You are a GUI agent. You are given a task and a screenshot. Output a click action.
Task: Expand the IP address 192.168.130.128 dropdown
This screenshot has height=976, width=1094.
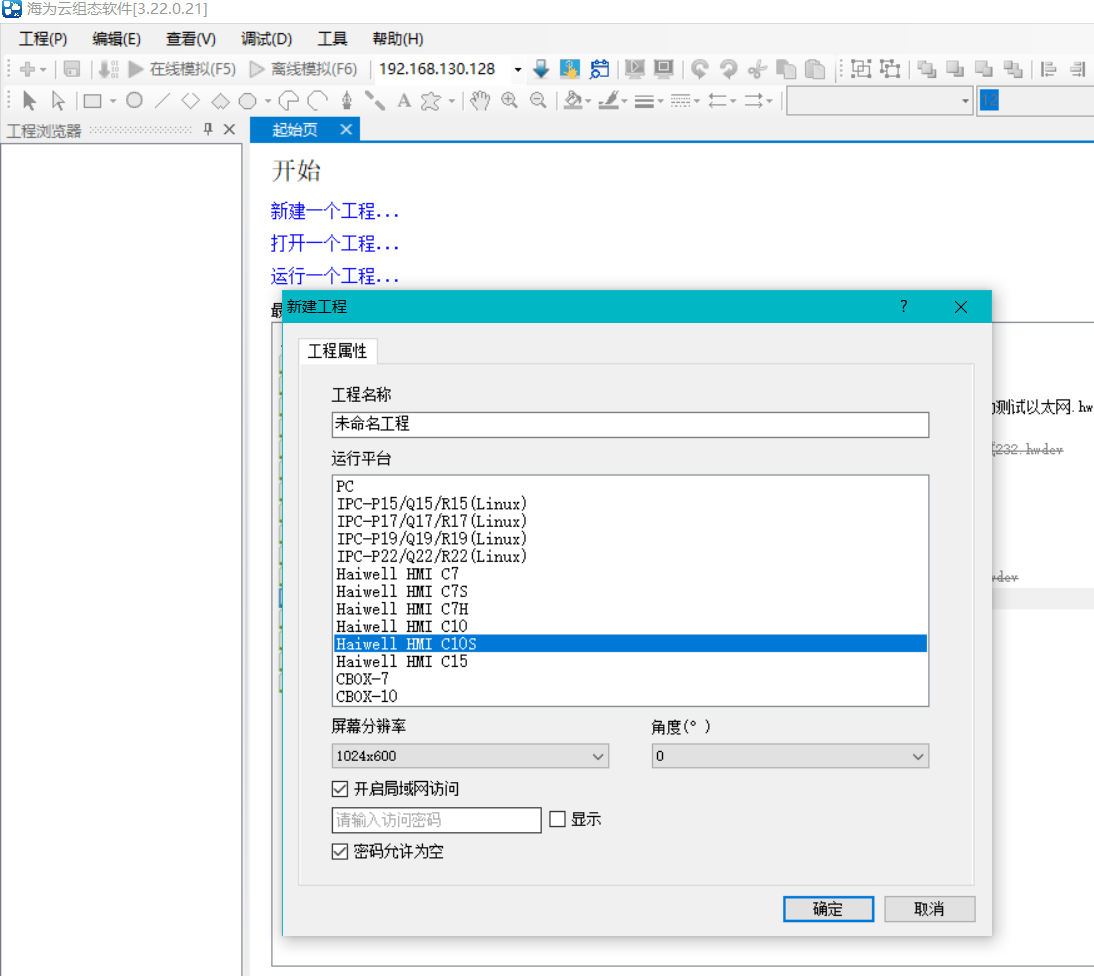point(518,69)
